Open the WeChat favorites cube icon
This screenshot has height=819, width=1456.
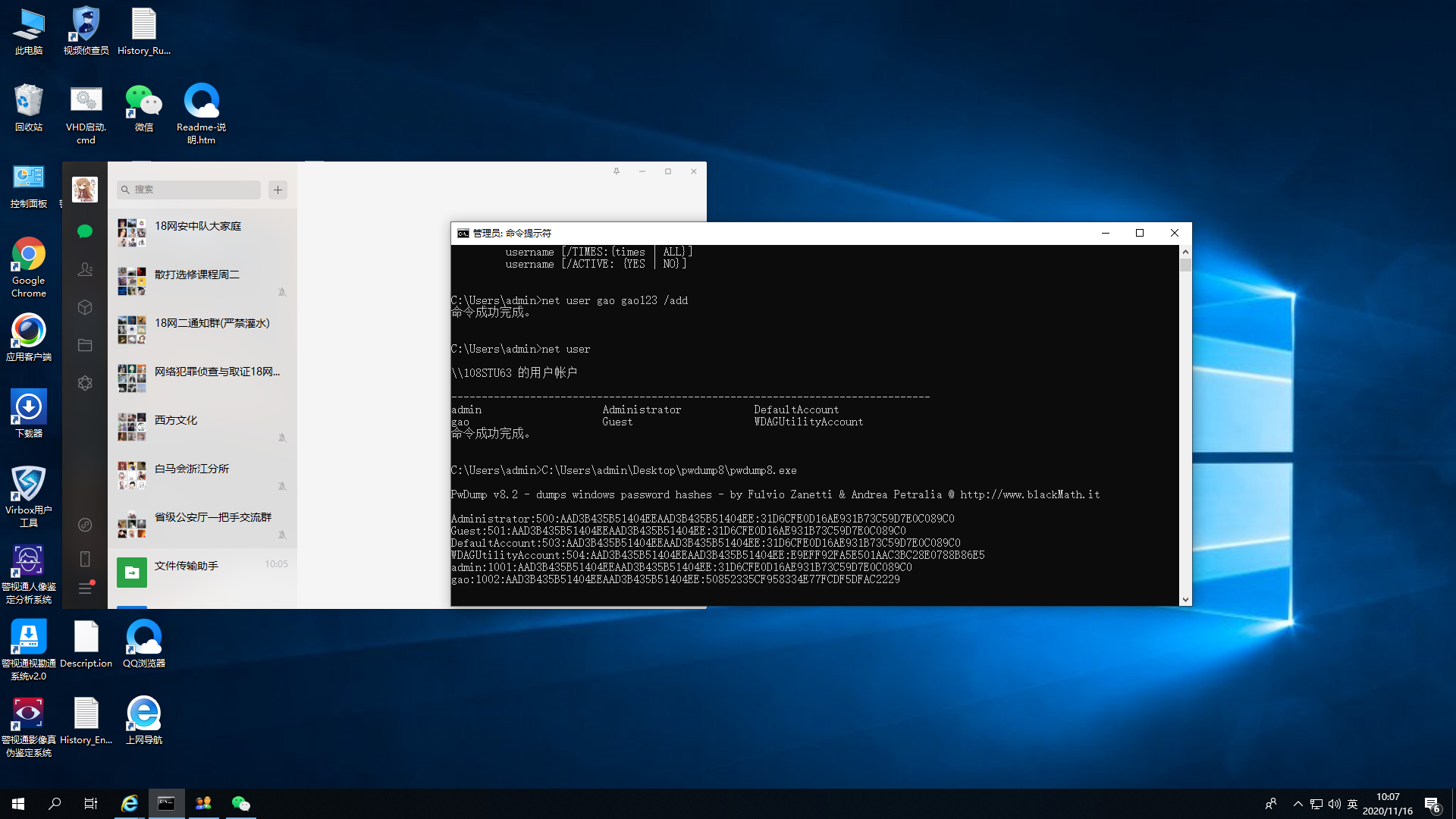(x=85, y=307)
